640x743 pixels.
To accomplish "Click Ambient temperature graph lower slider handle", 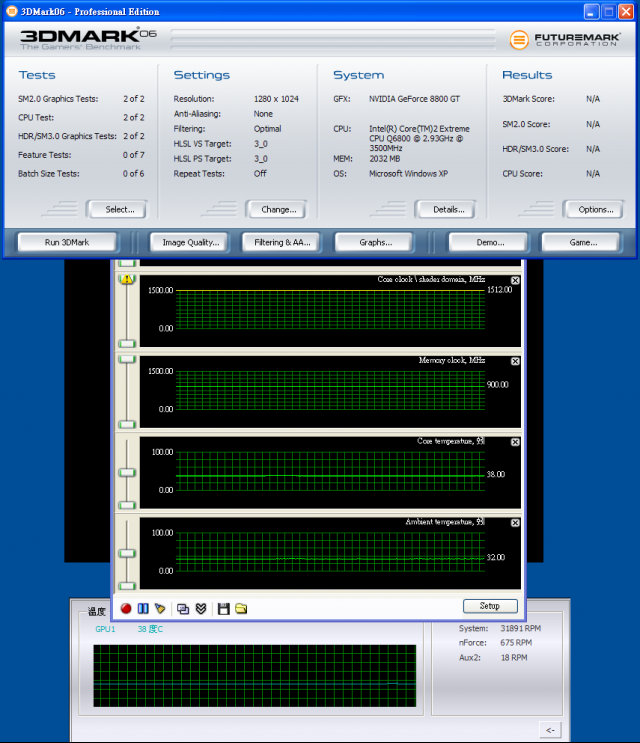I will click(127, 586).
